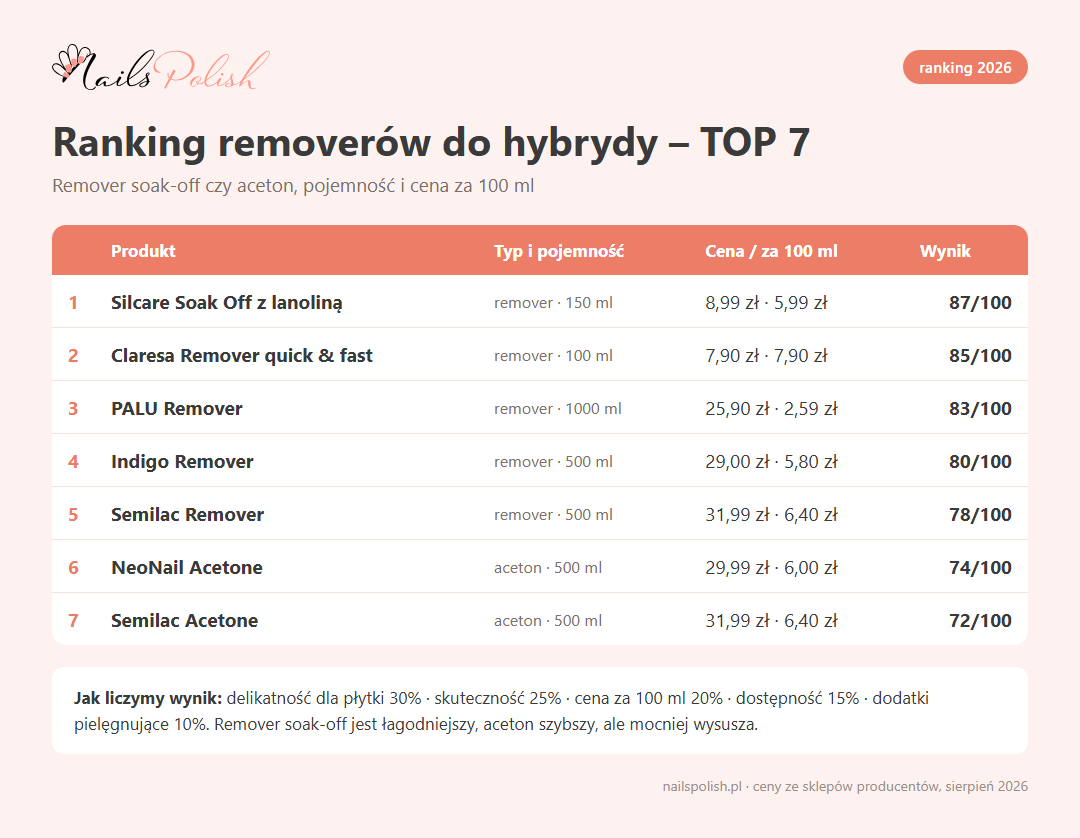This screenshot has height=838, width=1080.
Task: Click rank number 1 for Silcare
Action: point(73,302)
